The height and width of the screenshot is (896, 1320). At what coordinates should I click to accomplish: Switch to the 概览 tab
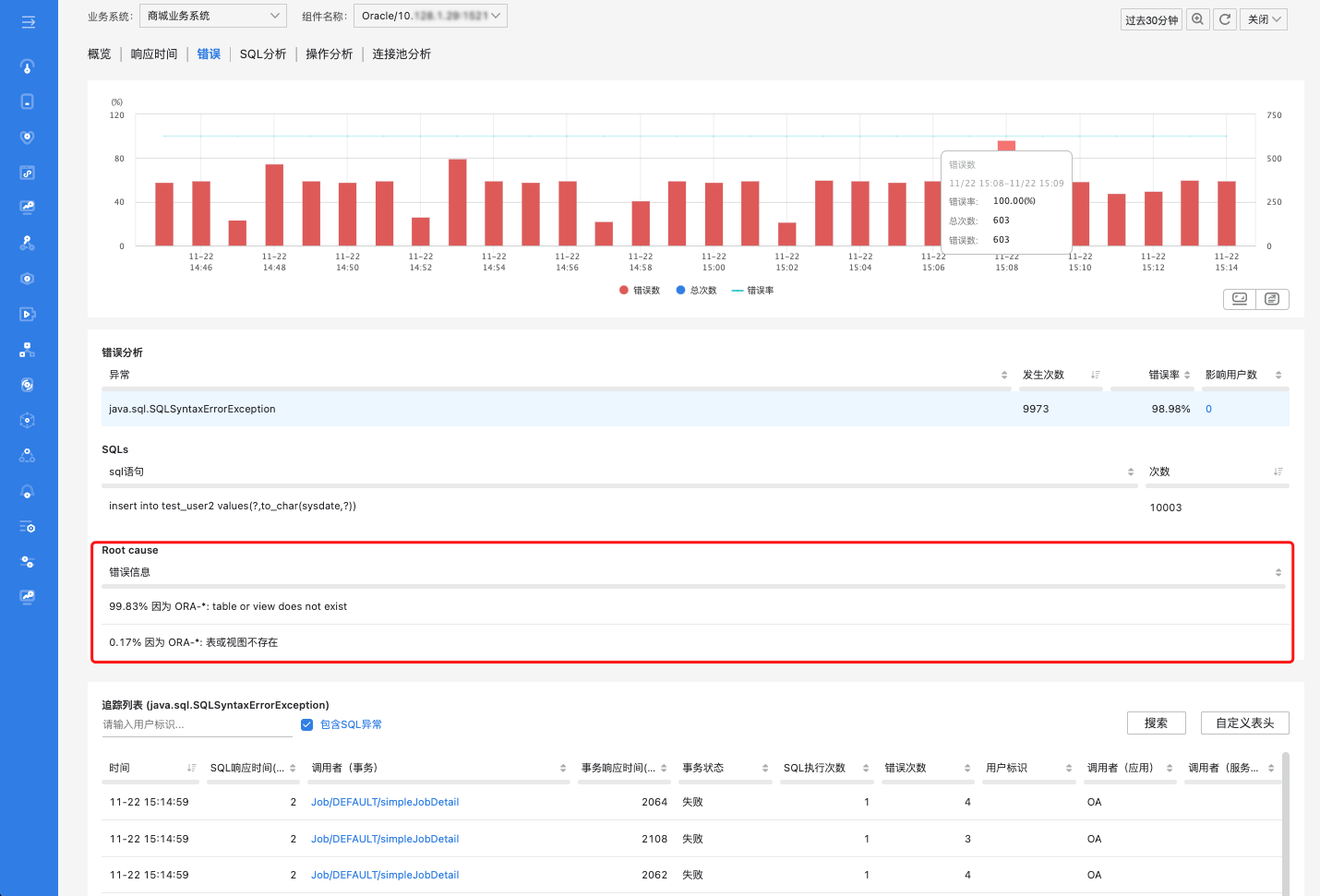100,54
